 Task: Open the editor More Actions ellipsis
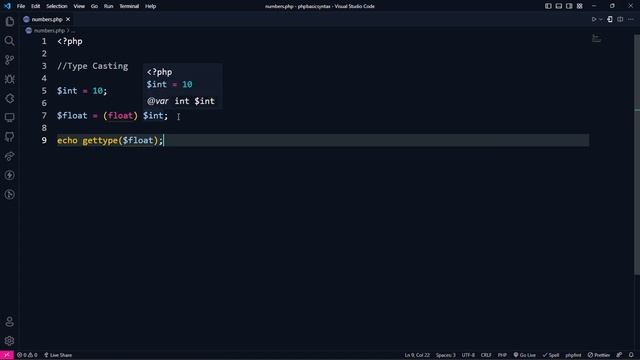tap(631, 19)
